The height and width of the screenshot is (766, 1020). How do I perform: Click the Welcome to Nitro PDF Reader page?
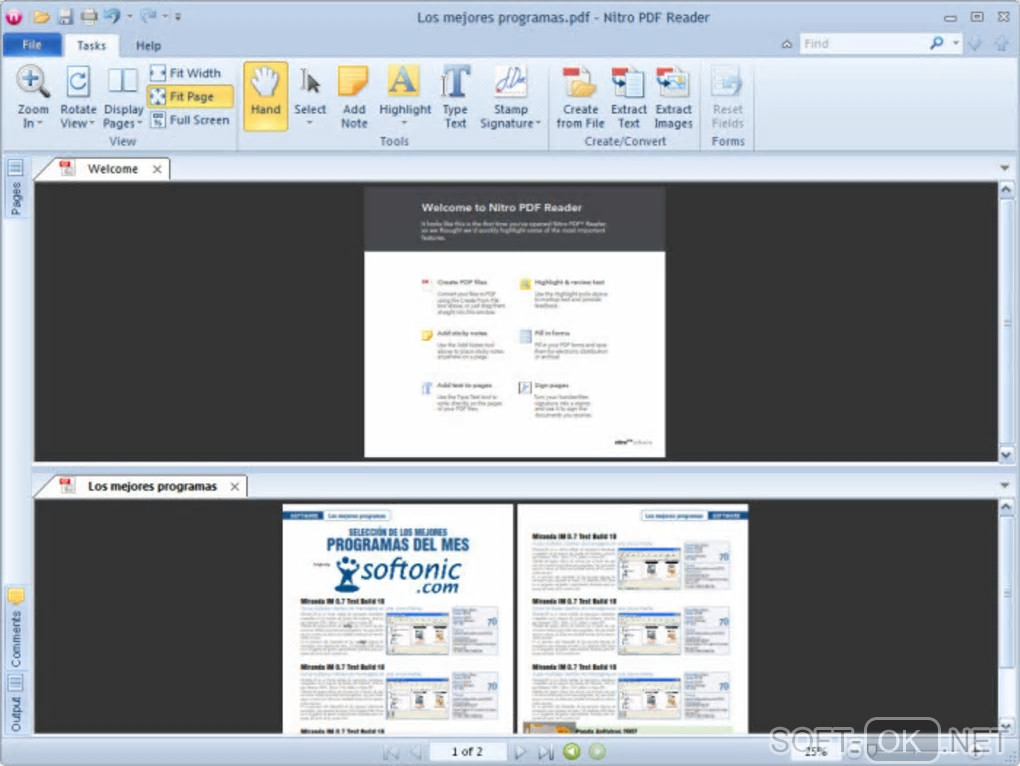[515, 323]
